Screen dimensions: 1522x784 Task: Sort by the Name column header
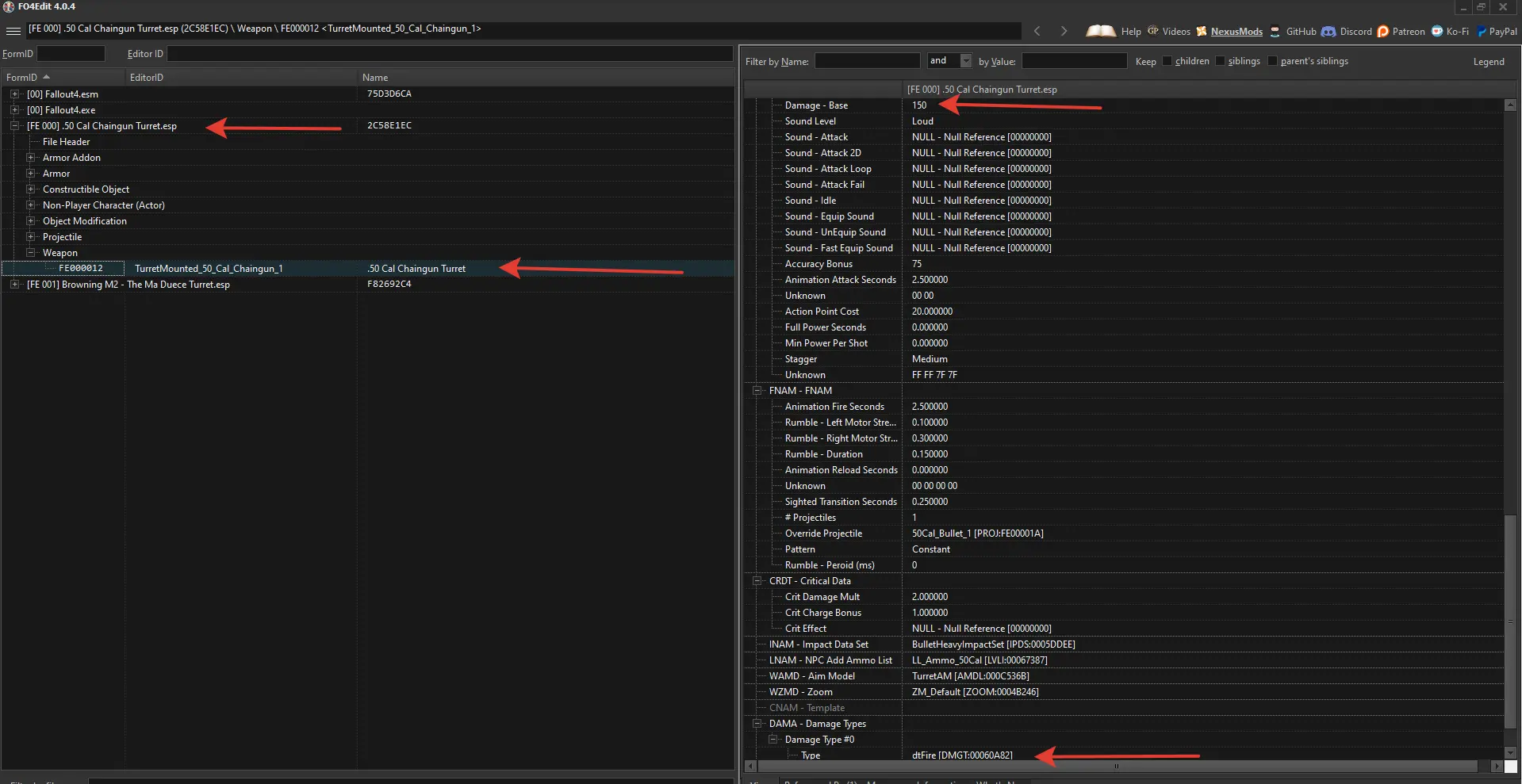[545, 77]
